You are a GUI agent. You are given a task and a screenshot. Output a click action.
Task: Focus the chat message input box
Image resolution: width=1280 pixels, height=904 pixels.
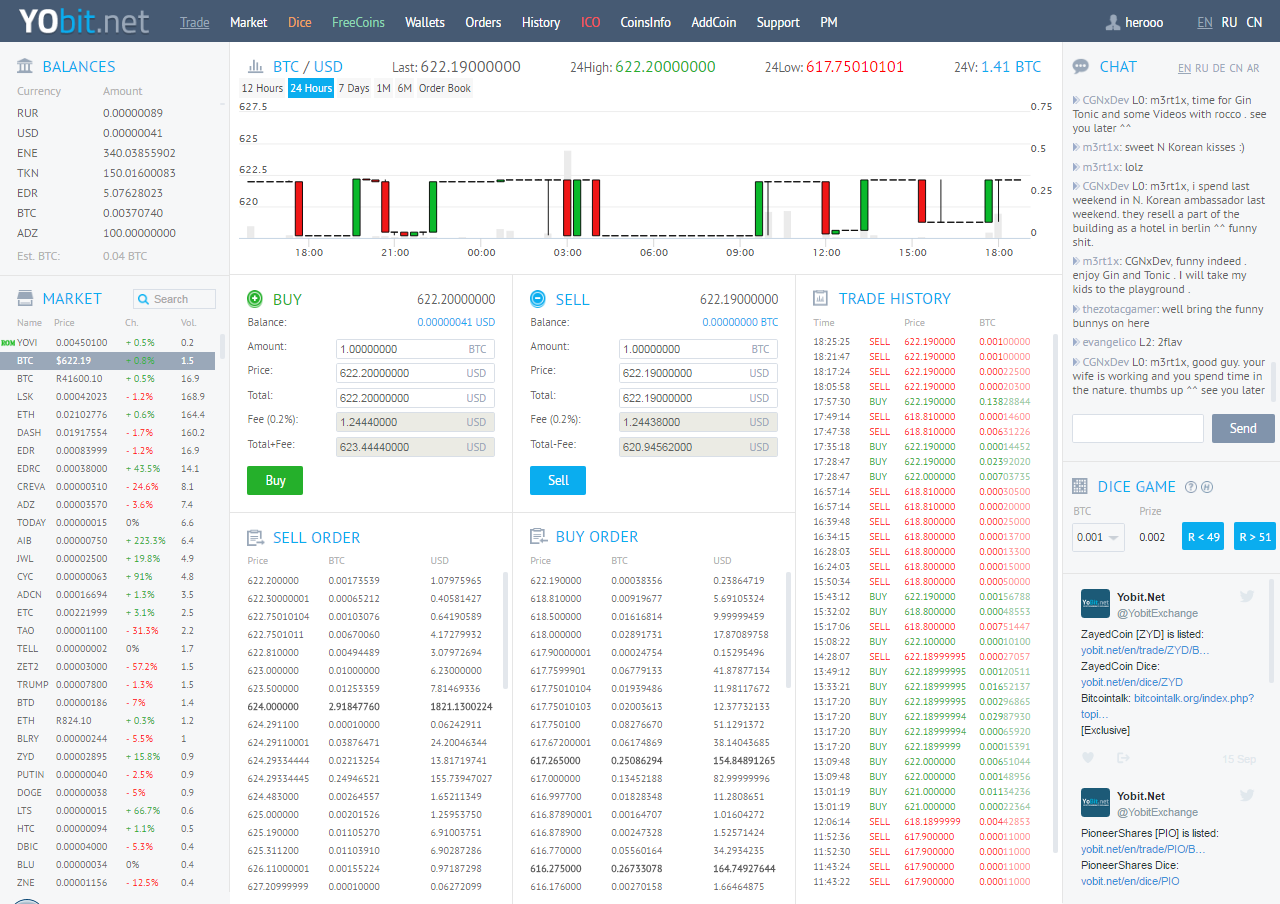[1138, 428]
